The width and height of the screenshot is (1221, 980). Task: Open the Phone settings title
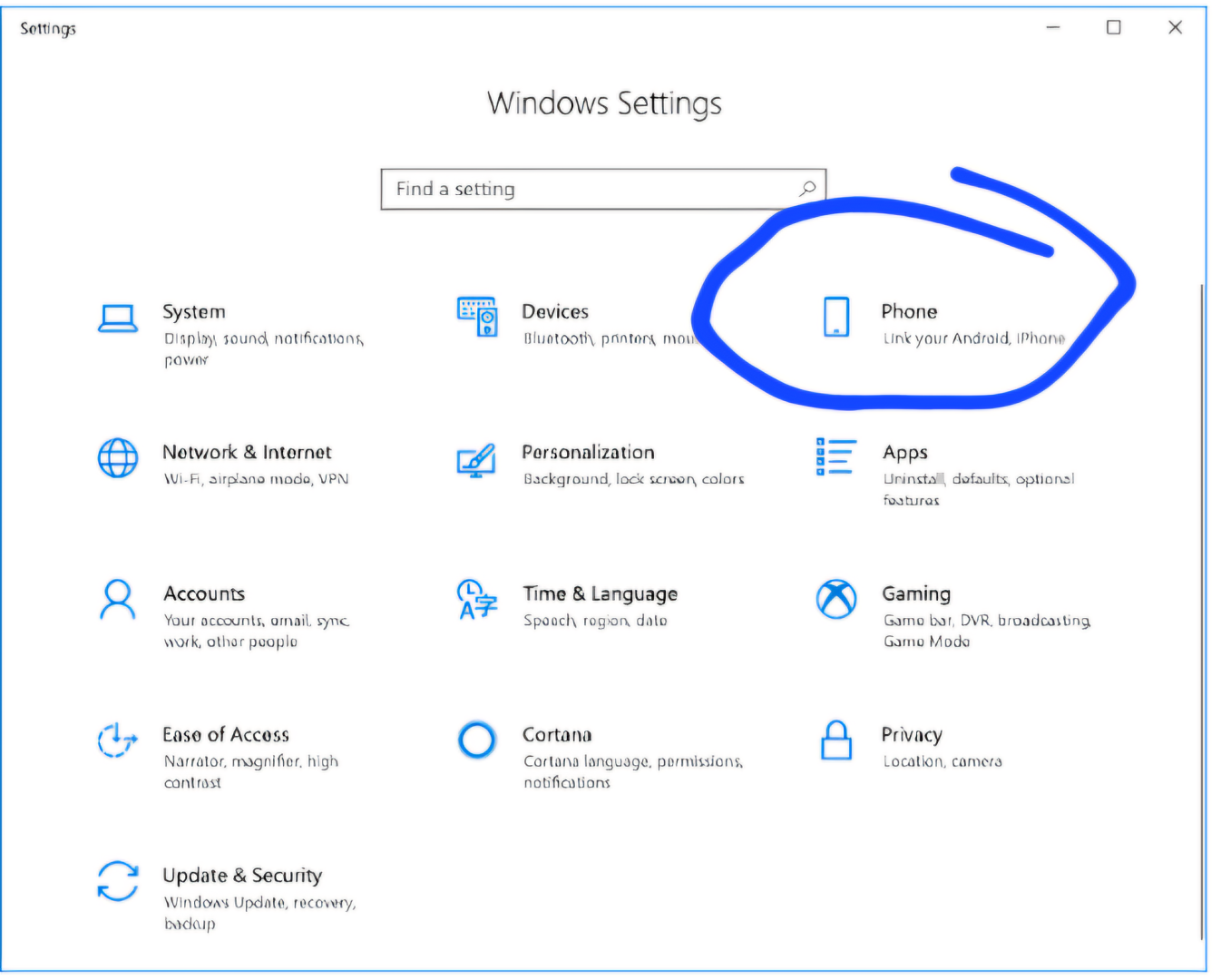click(x=909, y=311)
